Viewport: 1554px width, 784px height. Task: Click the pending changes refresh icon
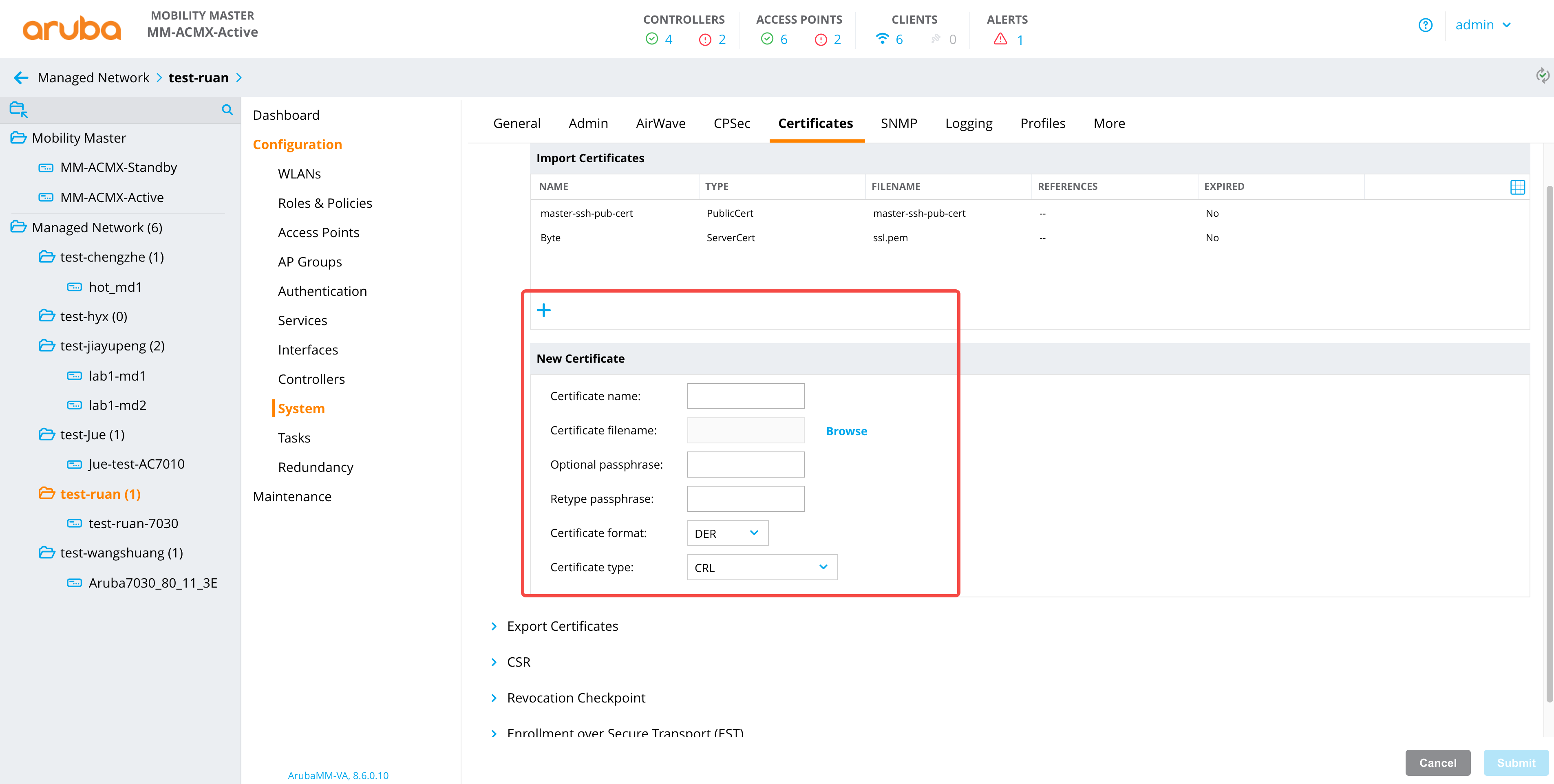click(1542, 75)
